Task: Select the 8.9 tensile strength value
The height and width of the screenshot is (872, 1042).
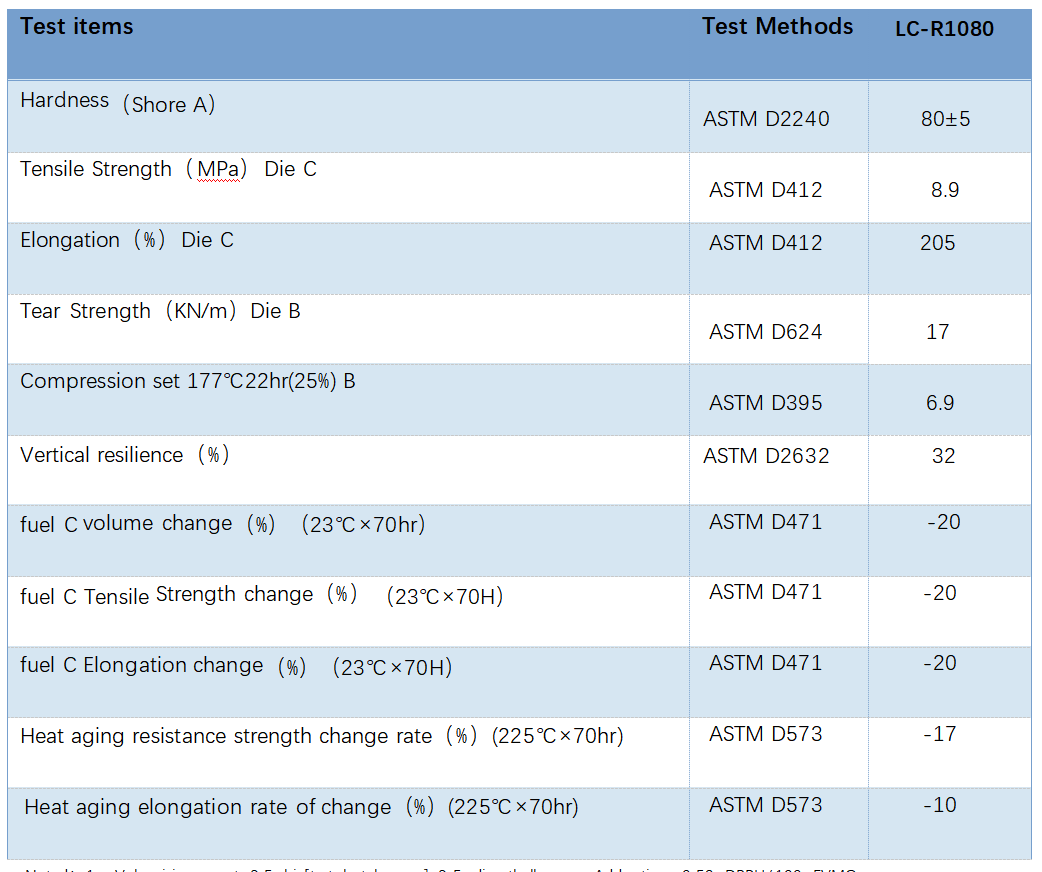Action: (x=945, y=190)
